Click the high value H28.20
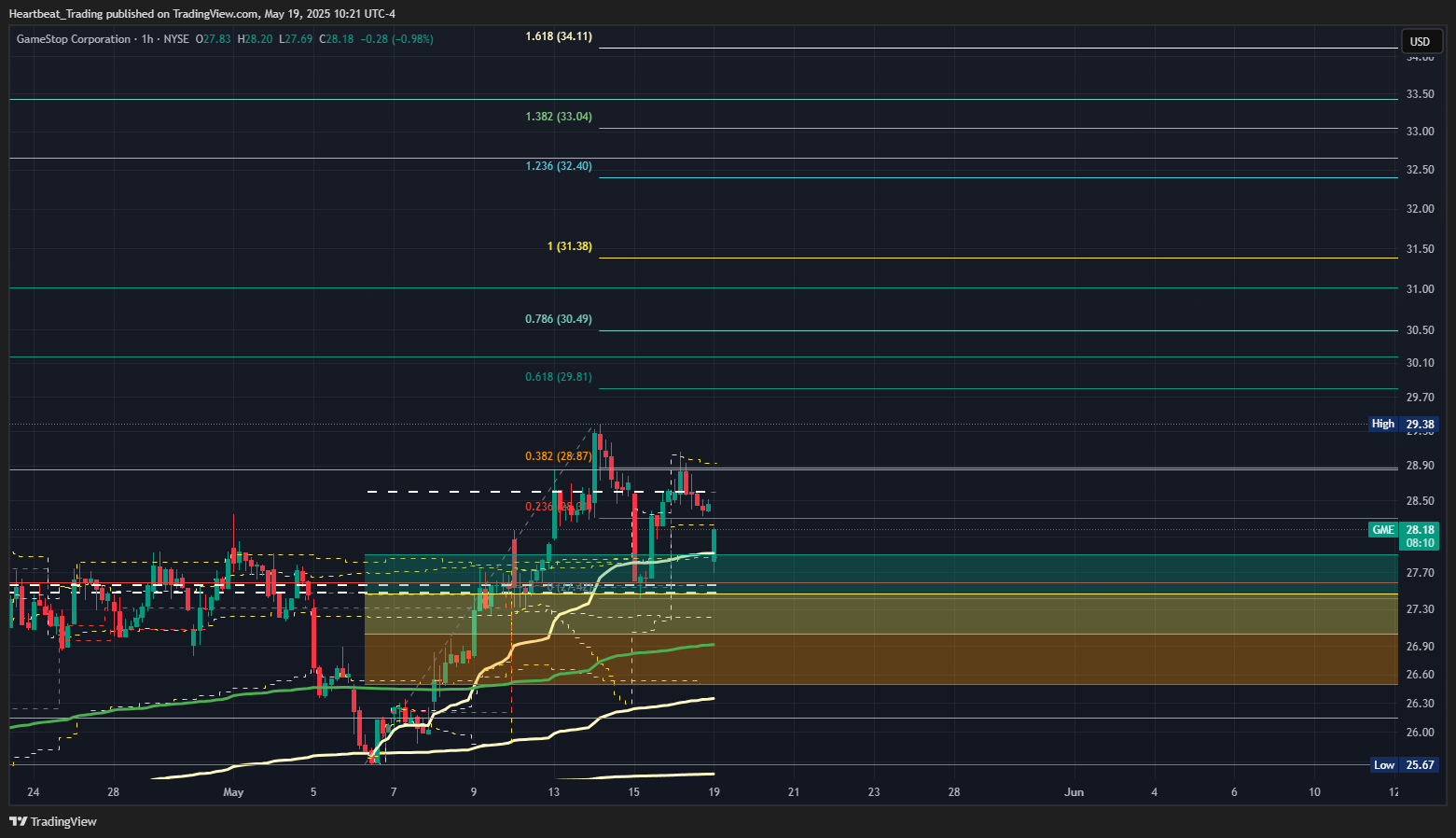Screen dimensions: 1456x838 pyautogui.click(x=255, y=39)
